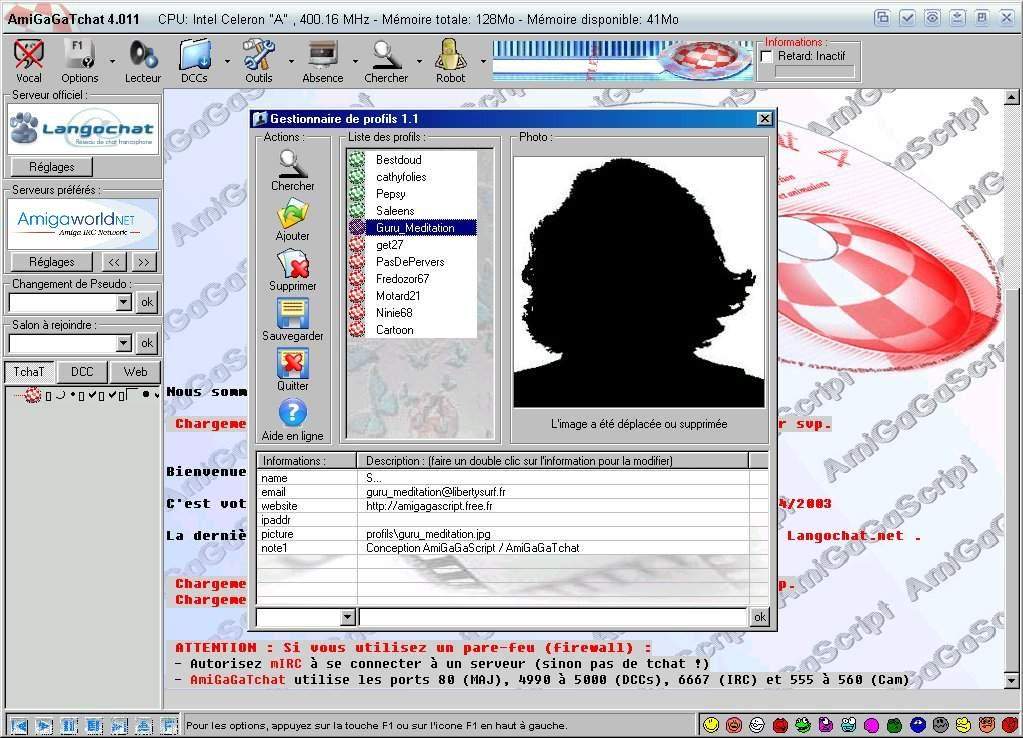Expand the dropdown arrow beside Outils
This screenshot has width=1023, height=738.
tap(291, 61)
